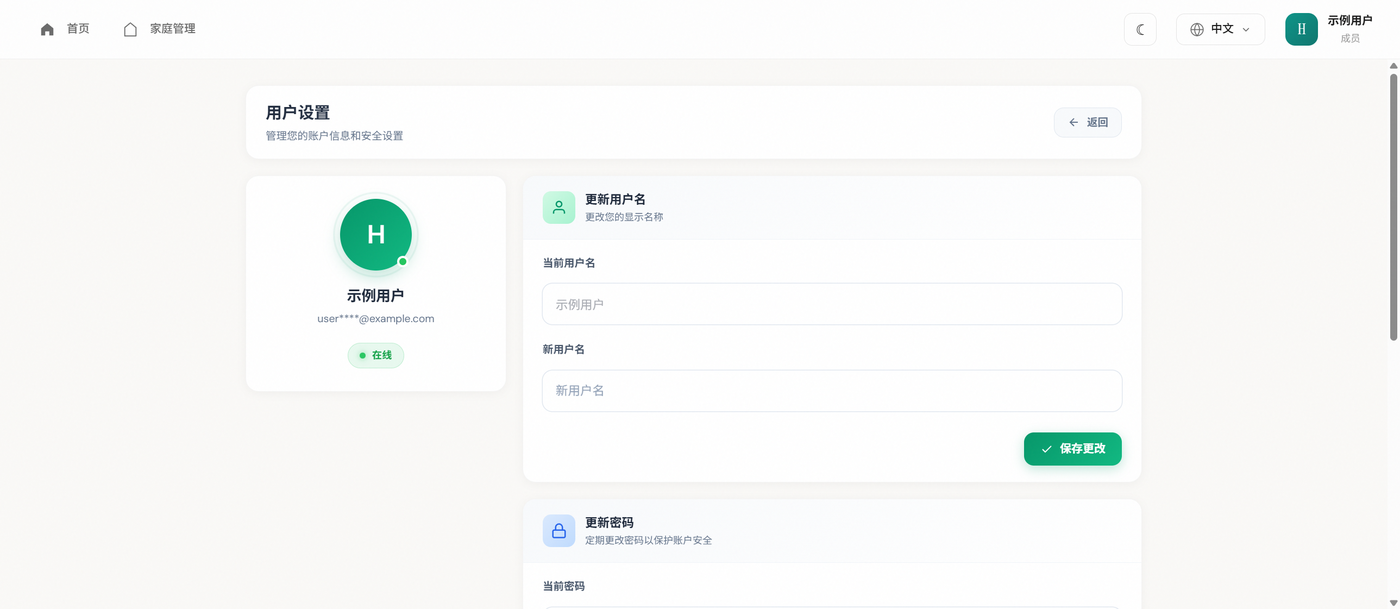
Task: Click 管理您的账户信息和安全设置 subtitle
Action: click(x=335, y=136)
